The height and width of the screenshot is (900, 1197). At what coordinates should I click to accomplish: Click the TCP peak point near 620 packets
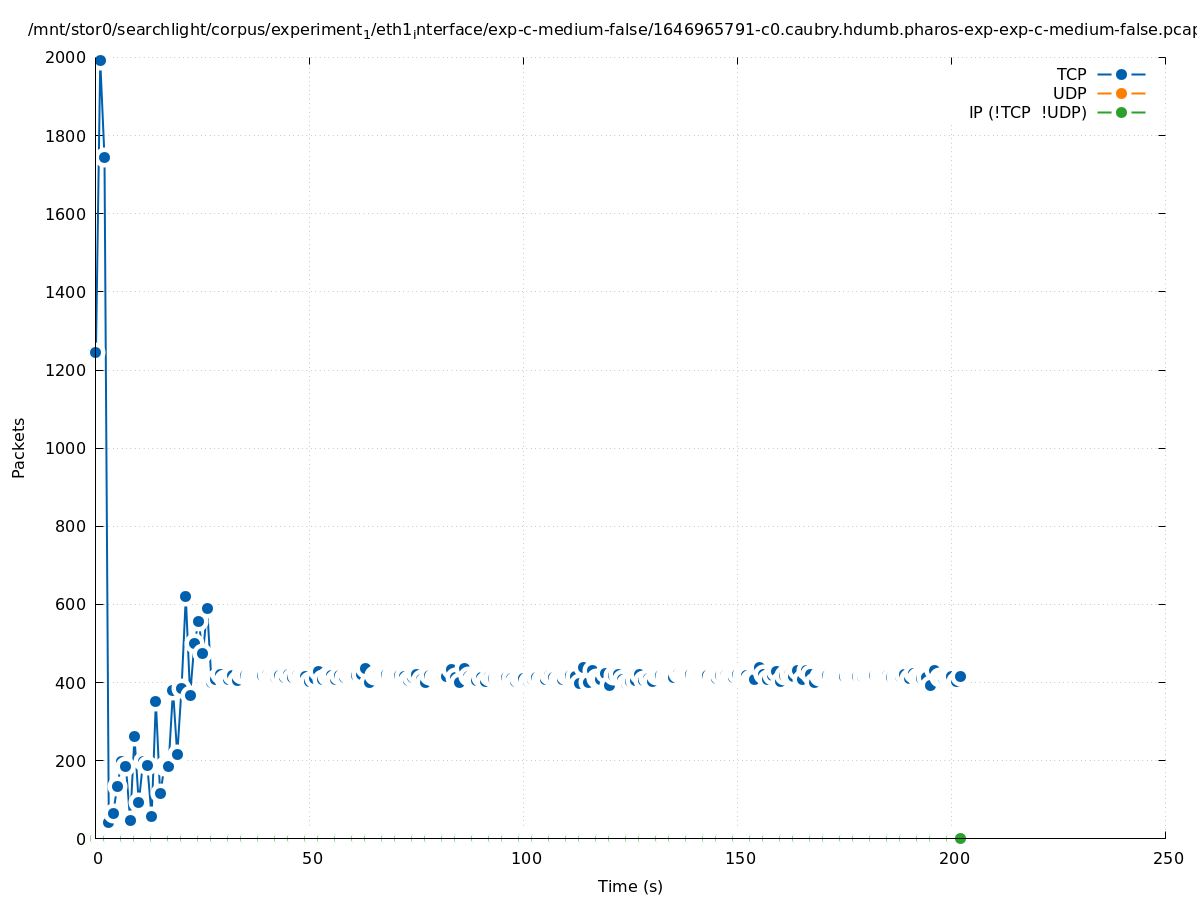pos(185,596)
